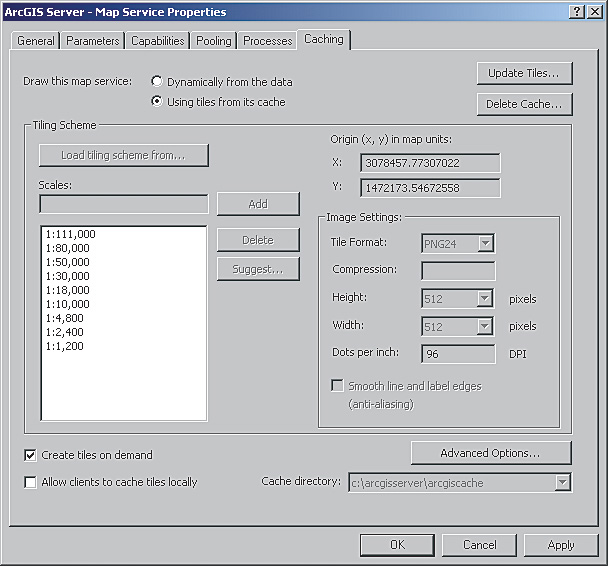This screenshot has height=566, width=608.
Task: Click the Suggest scales button
Action: click(x=258, y=269)
